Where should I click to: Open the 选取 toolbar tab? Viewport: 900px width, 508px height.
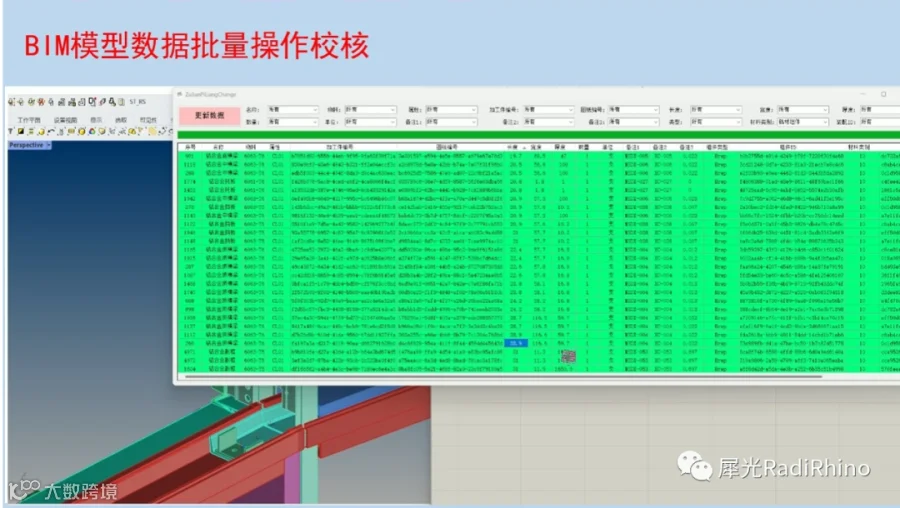121,120
